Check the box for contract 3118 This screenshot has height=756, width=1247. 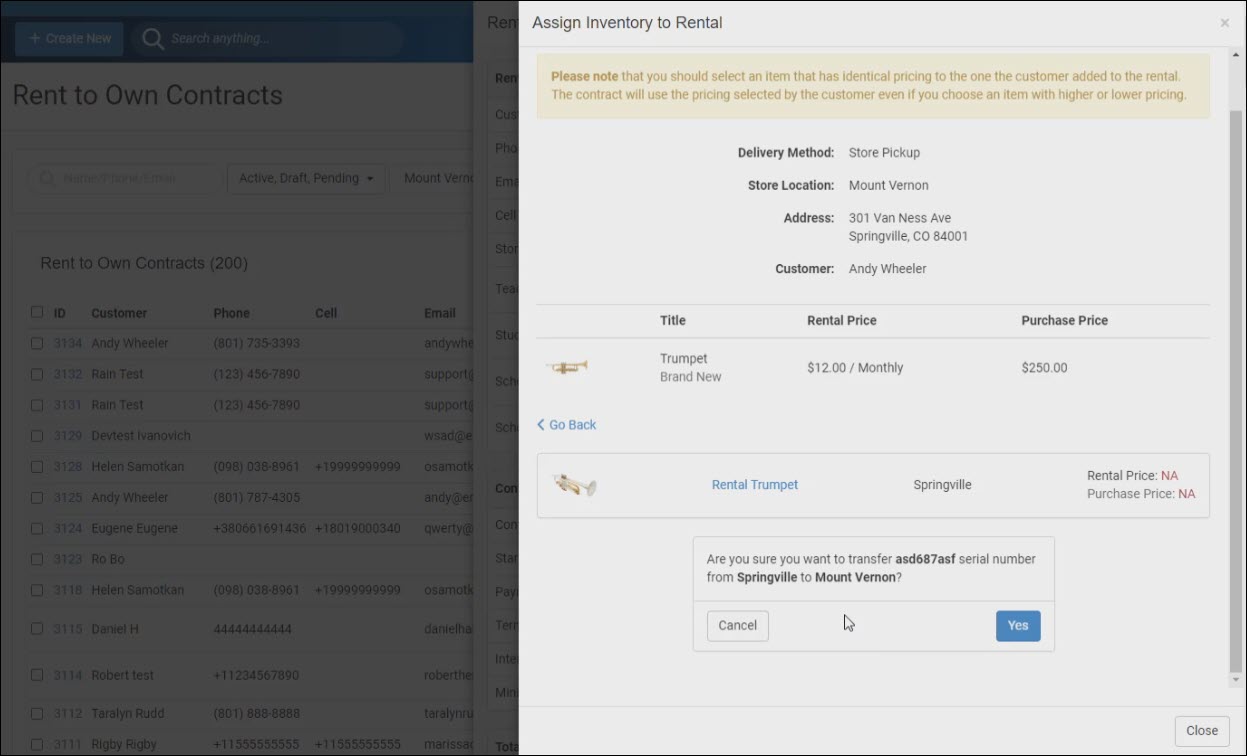point(37,590)
